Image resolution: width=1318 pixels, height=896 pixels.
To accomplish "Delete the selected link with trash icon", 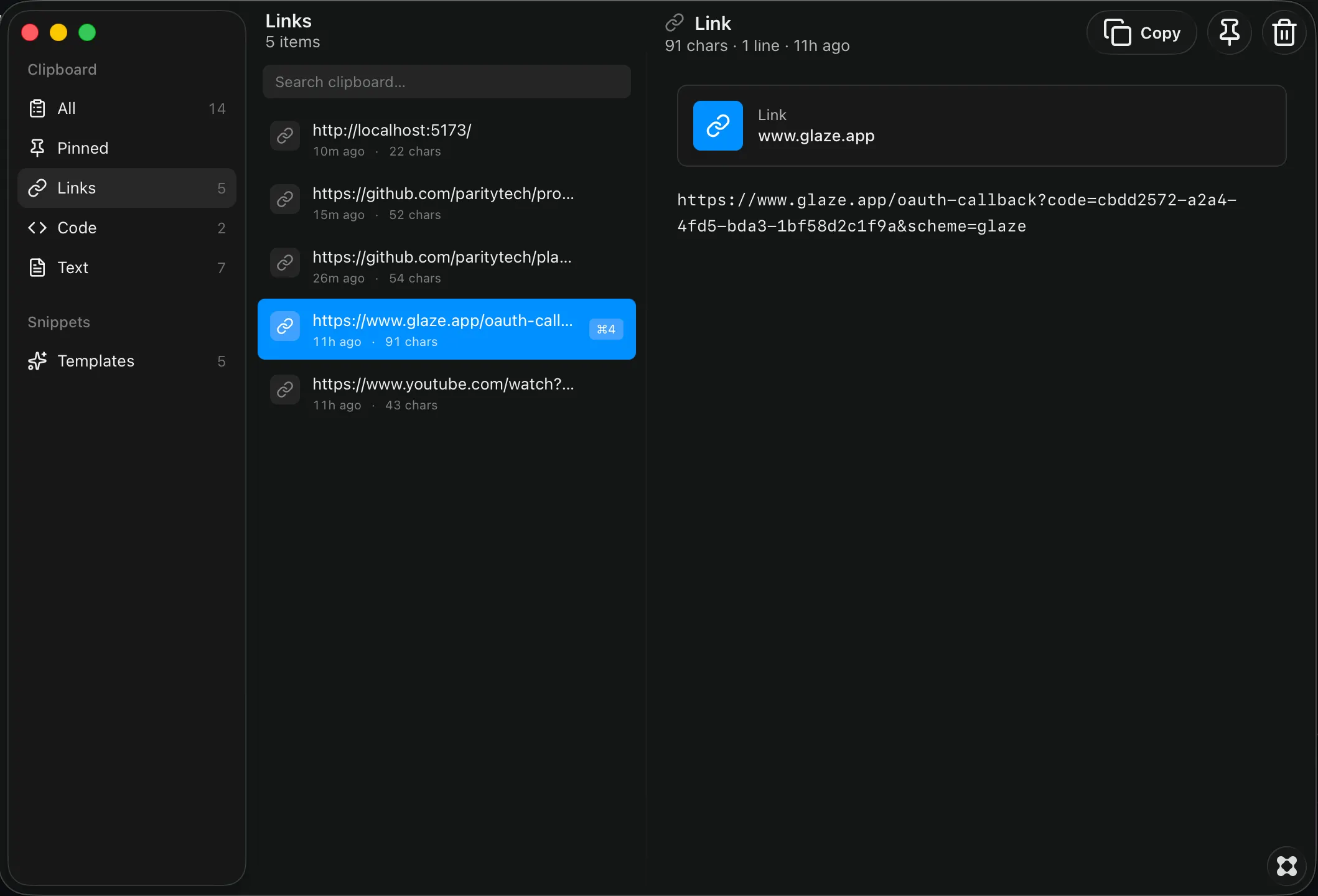I will (1284, 33).
